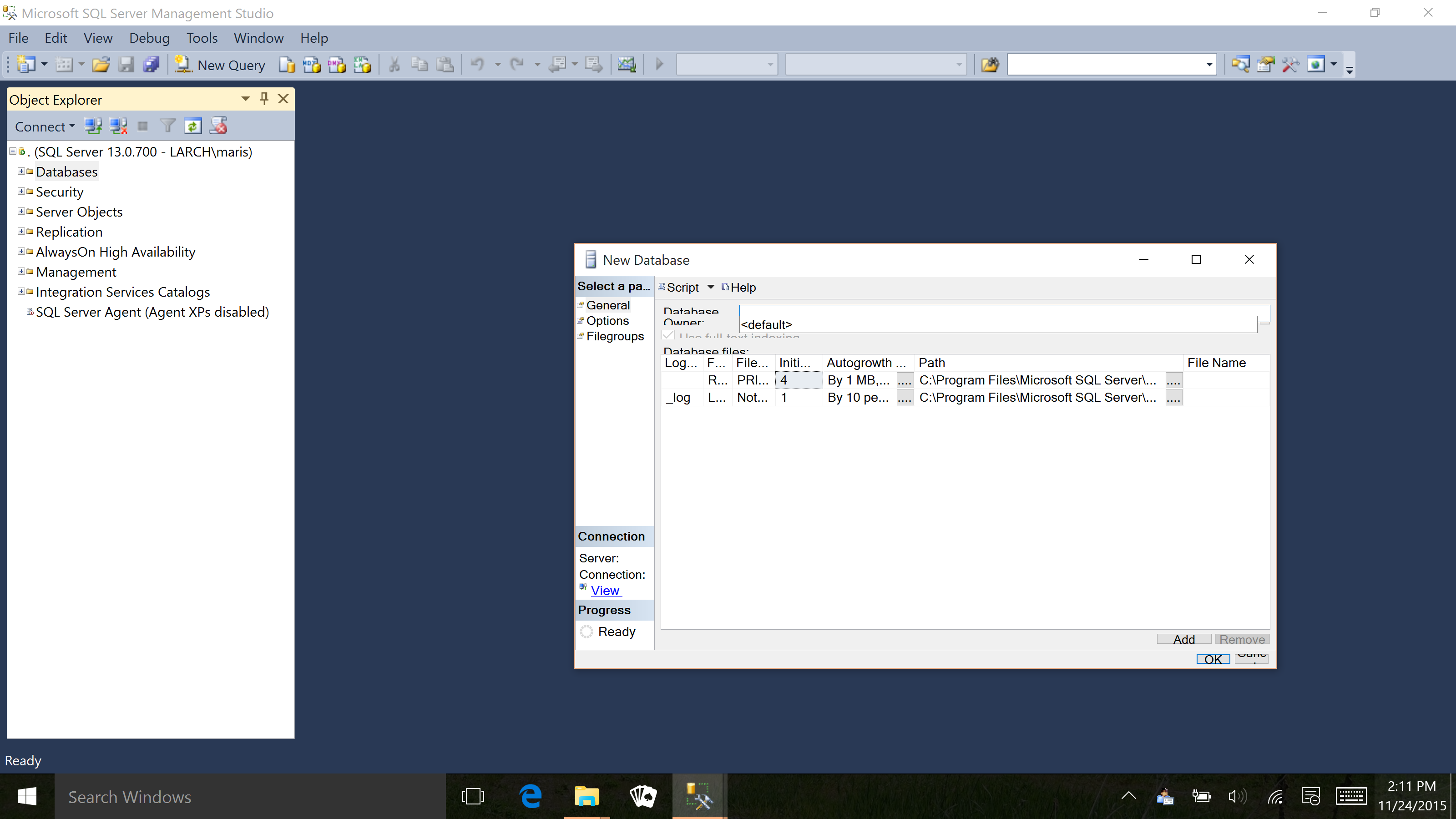Viewport: 1456px width, 819px height.
Task: Expand the Management tree node
Action: coord(18,271)
